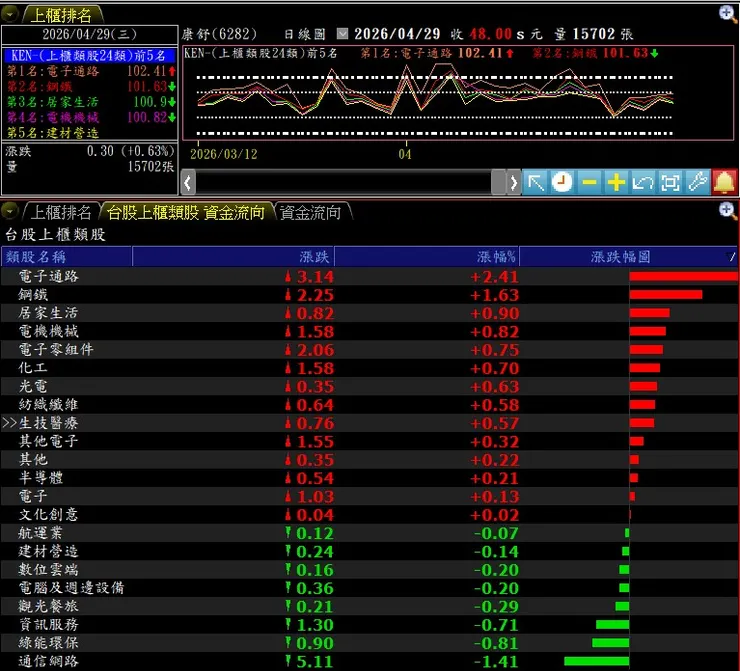Select 通信網路 sector row
Image resolution: width=740 pixels, height=671 pixels.
click(370, 661)
